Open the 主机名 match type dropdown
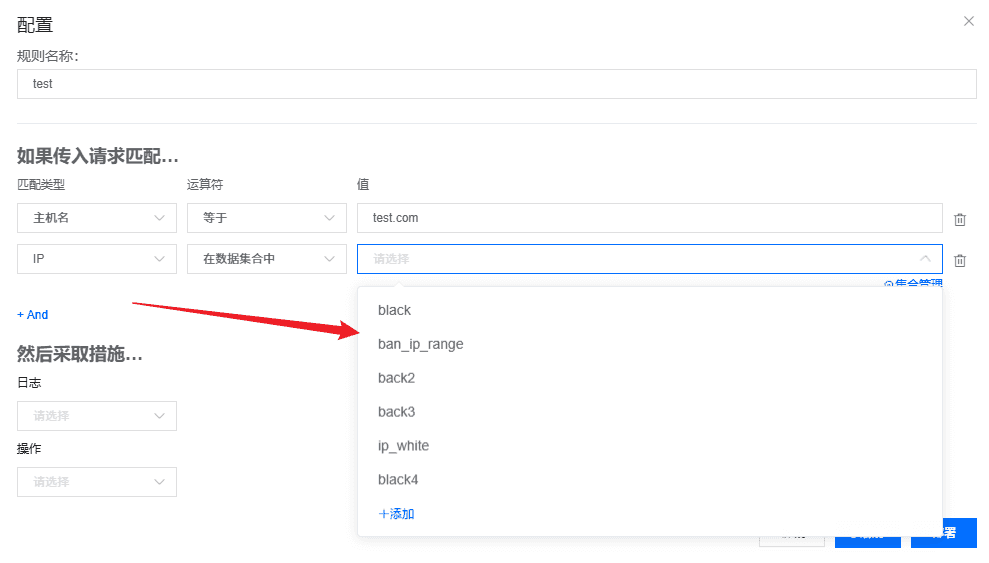Viewport: 989px width, 563px height. click(96, 218)
